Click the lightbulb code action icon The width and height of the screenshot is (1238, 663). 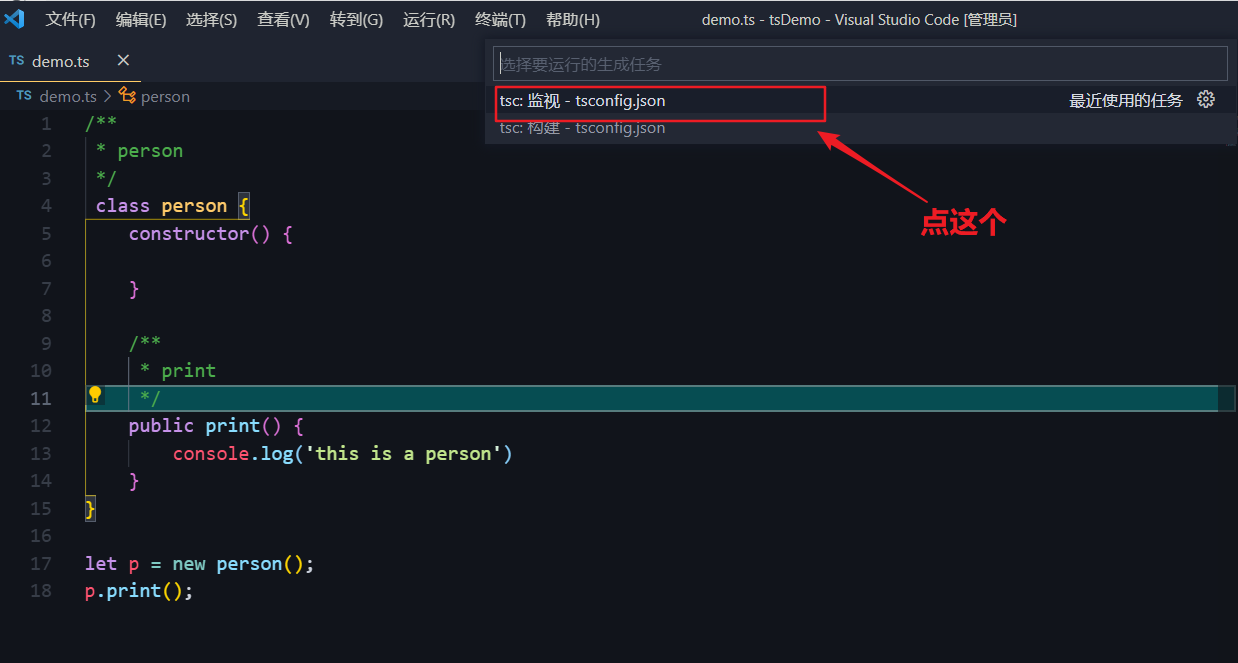95,395
